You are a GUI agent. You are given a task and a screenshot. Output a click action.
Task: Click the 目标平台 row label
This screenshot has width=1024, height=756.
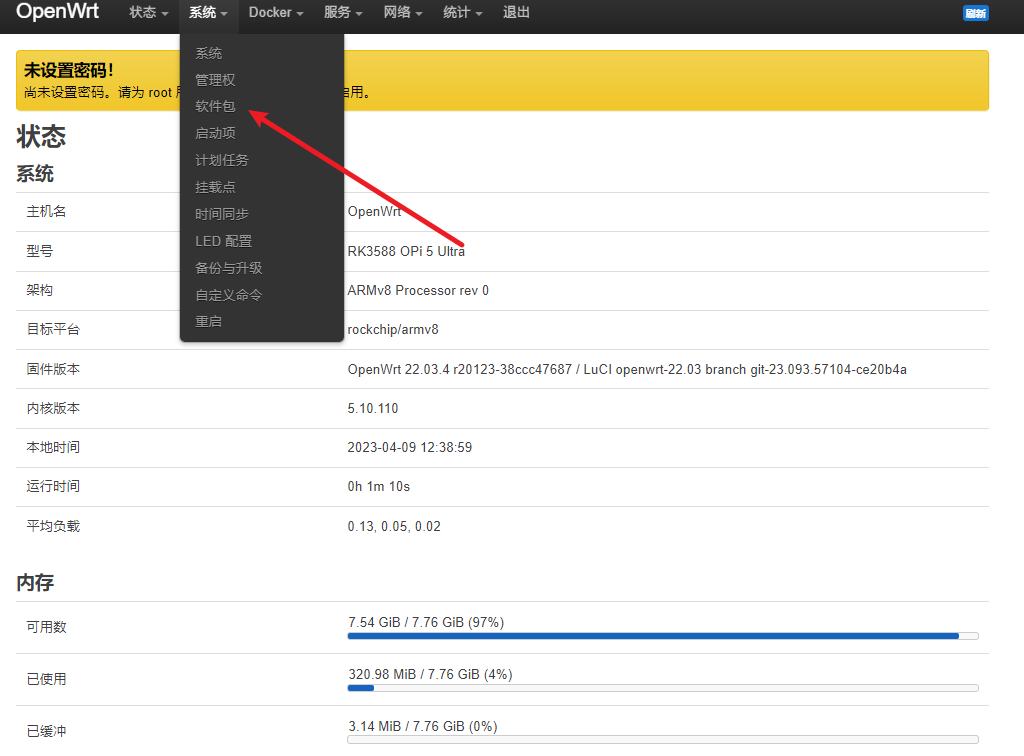pyautogui.click(x=53, y=330)
